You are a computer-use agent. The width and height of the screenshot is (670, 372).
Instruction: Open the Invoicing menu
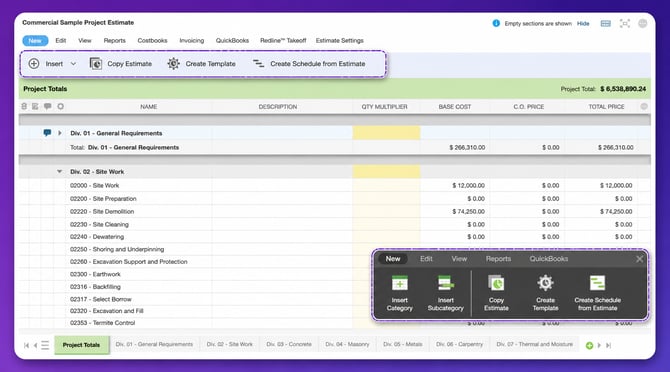191,41
